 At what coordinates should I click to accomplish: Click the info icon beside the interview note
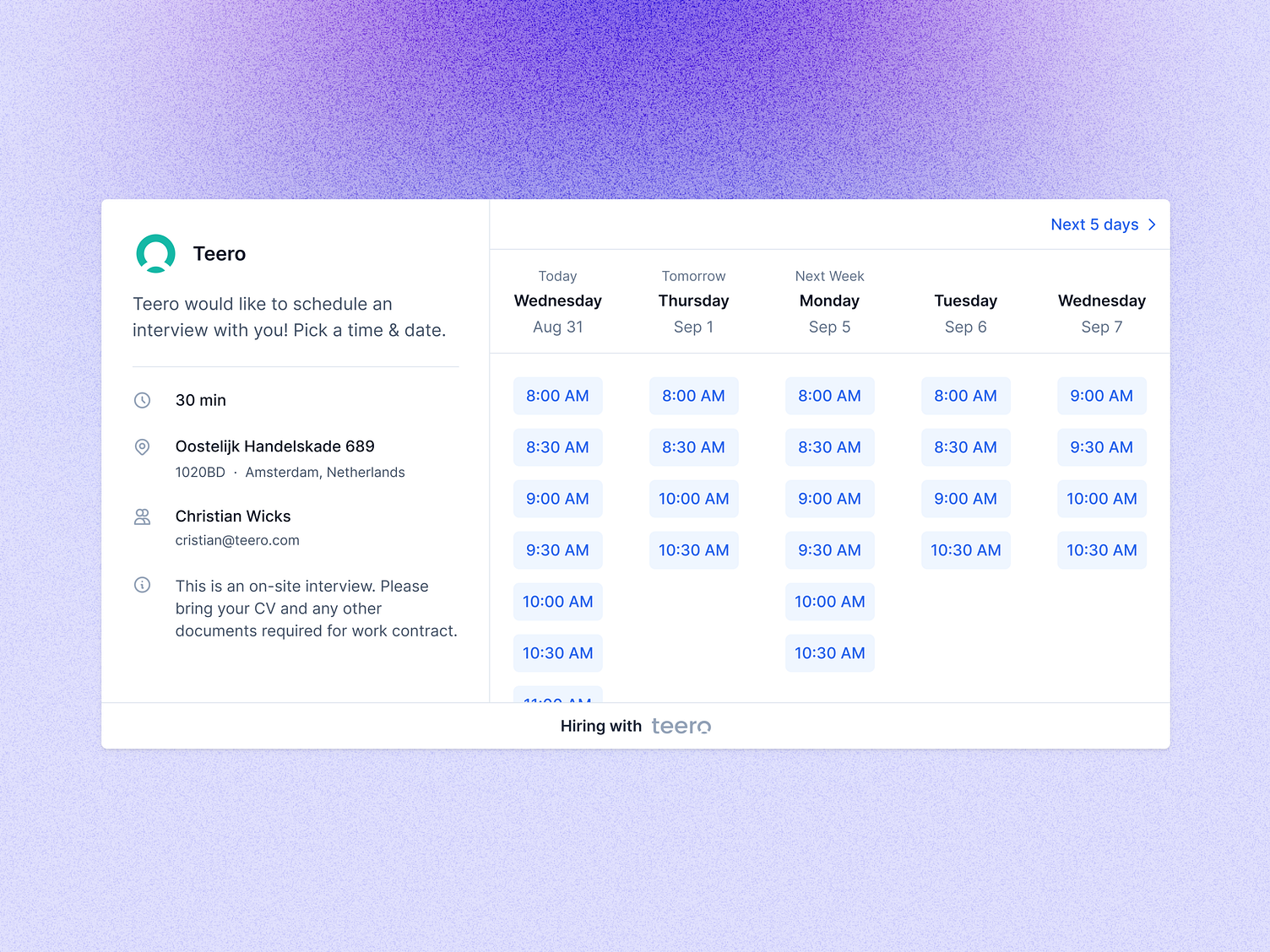pyautogui.click(x=142, y=585)
